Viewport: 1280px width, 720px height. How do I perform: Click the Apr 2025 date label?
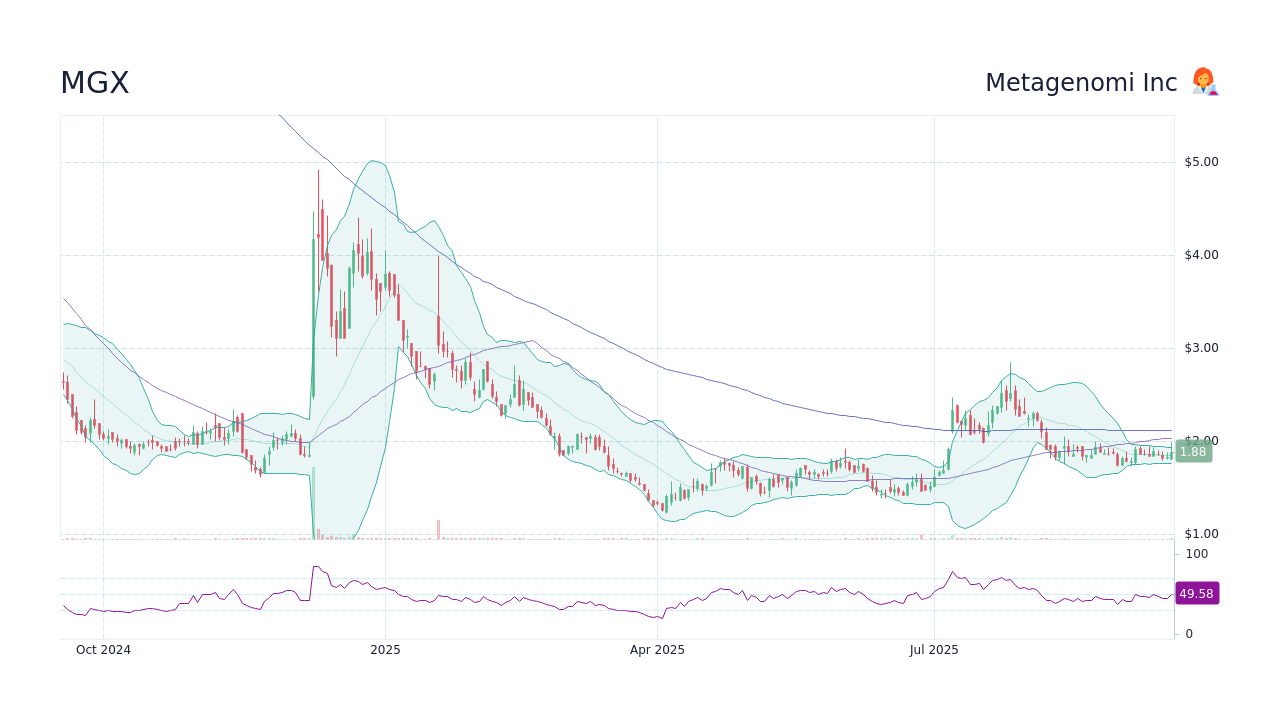click(x=657, y=649)
